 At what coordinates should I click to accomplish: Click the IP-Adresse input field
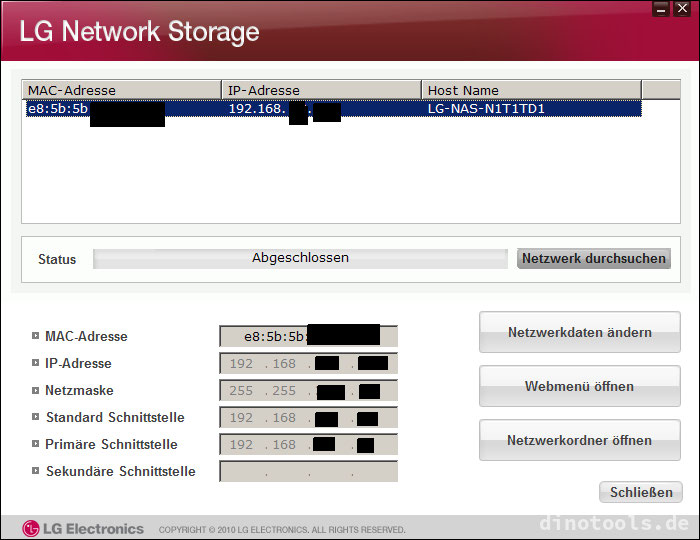click(308, 363)
